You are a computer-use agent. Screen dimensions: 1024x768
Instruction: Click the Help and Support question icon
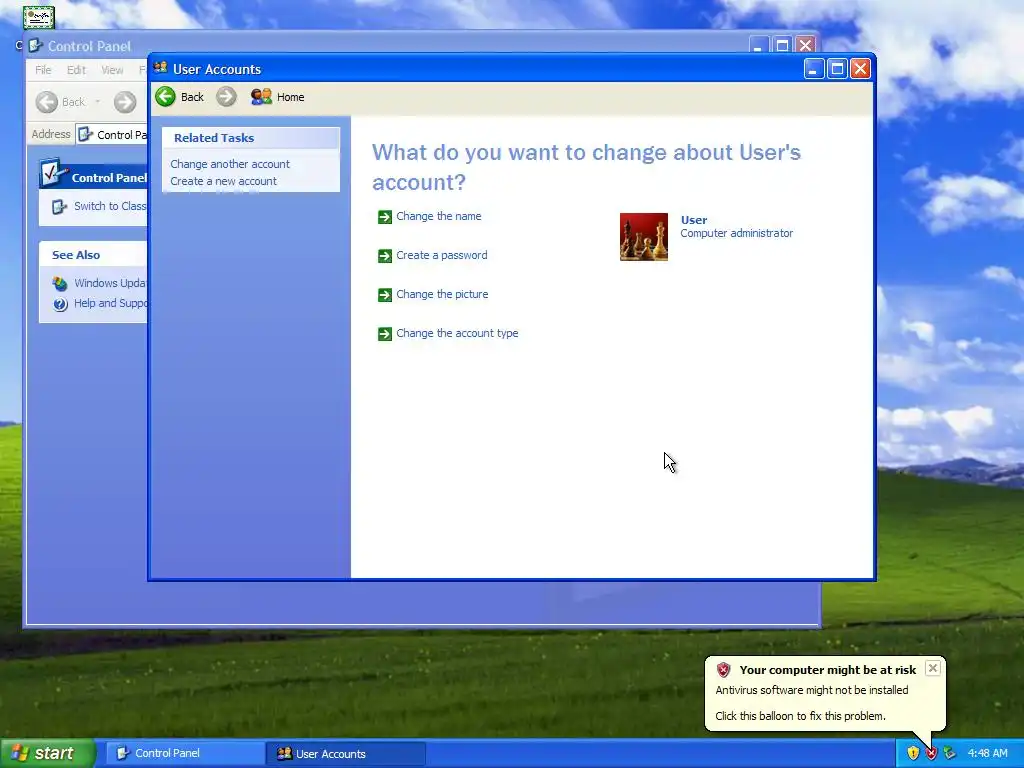[60, 304]
